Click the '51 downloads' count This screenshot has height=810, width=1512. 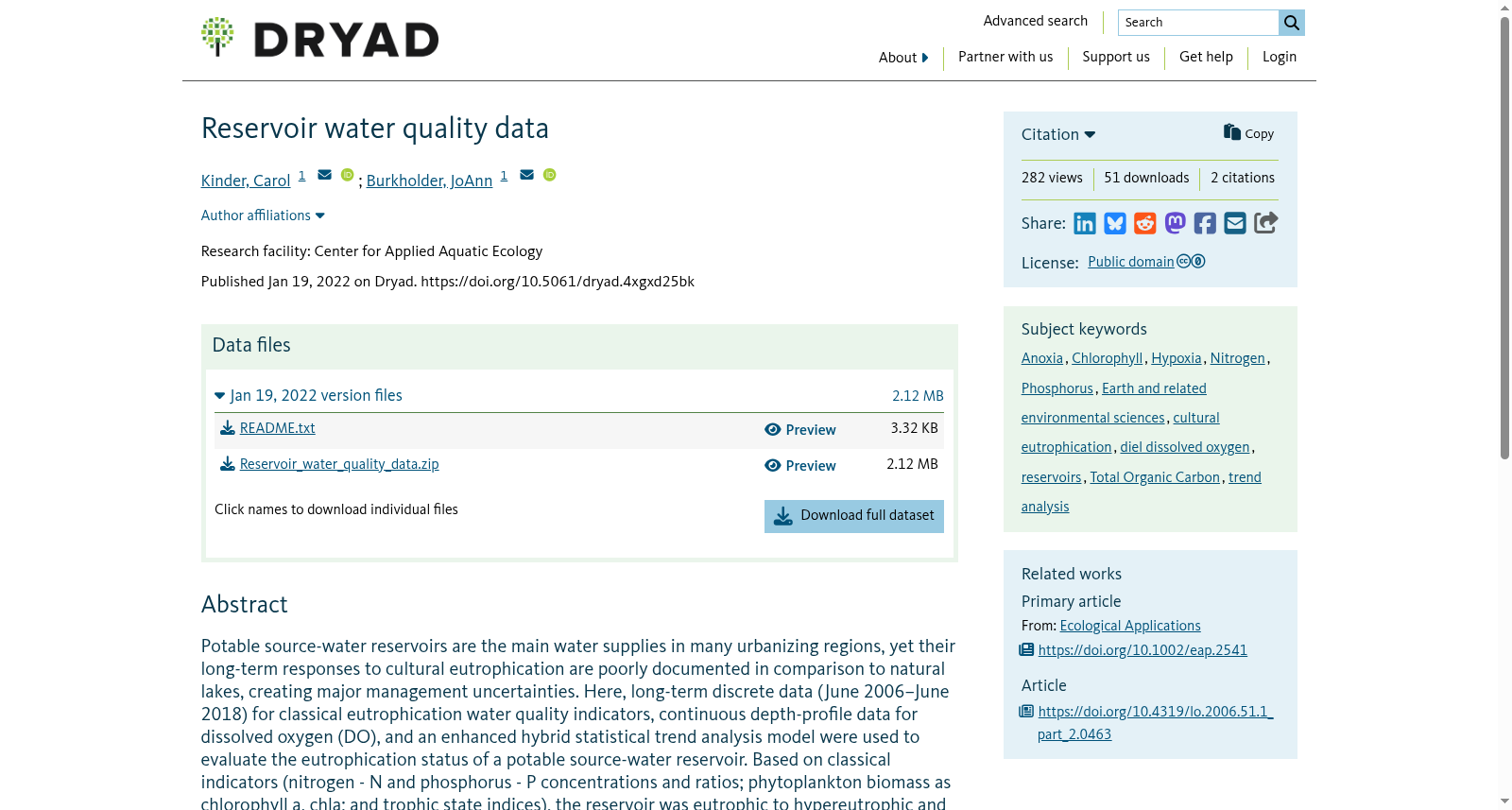(x=1146, y=178)
